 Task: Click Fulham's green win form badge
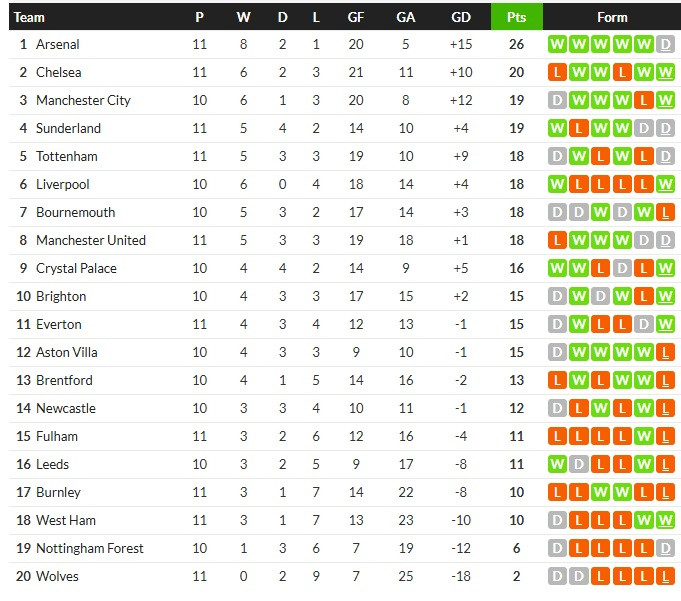(646, 436)
